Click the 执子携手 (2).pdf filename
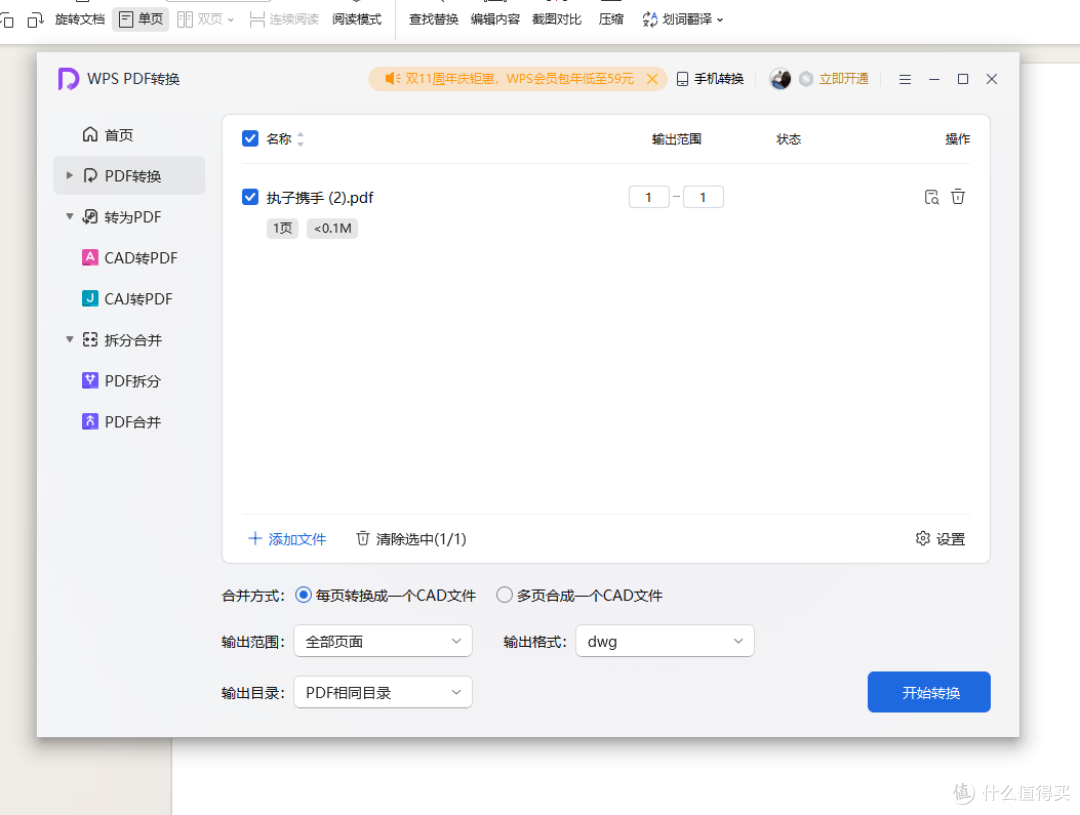Screen dimensions: 1080x815 [320, 198]
